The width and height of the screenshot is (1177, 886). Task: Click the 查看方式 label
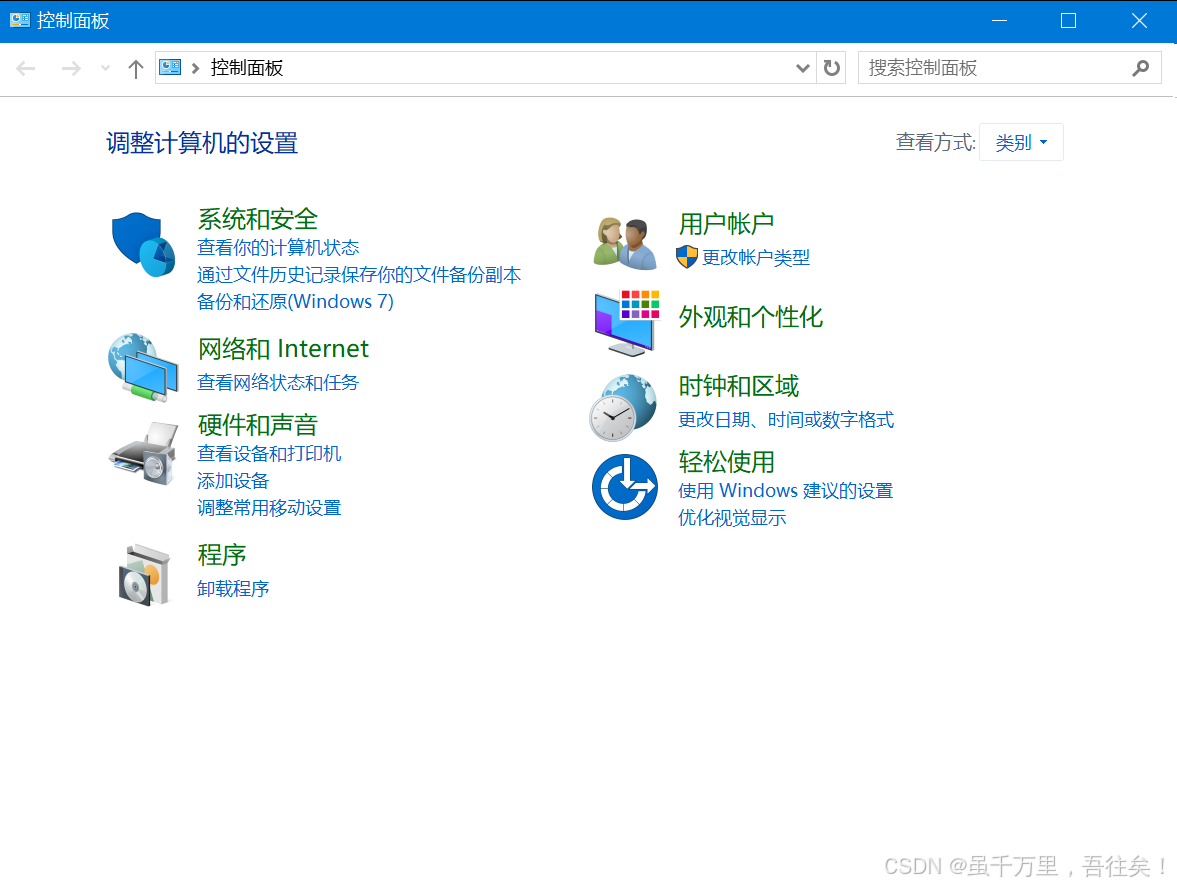(x=935, y=142)
